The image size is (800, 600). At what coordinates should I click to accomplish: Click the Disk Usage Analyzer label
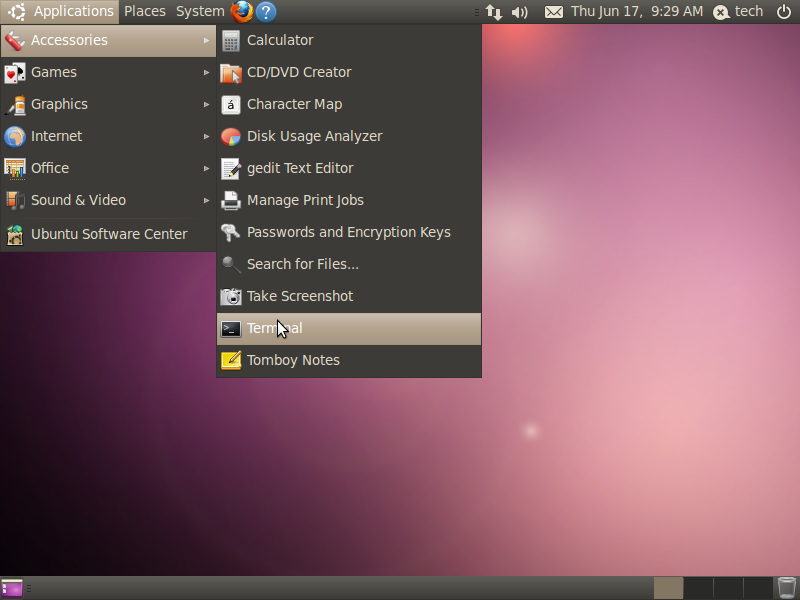tap(315, 136)
